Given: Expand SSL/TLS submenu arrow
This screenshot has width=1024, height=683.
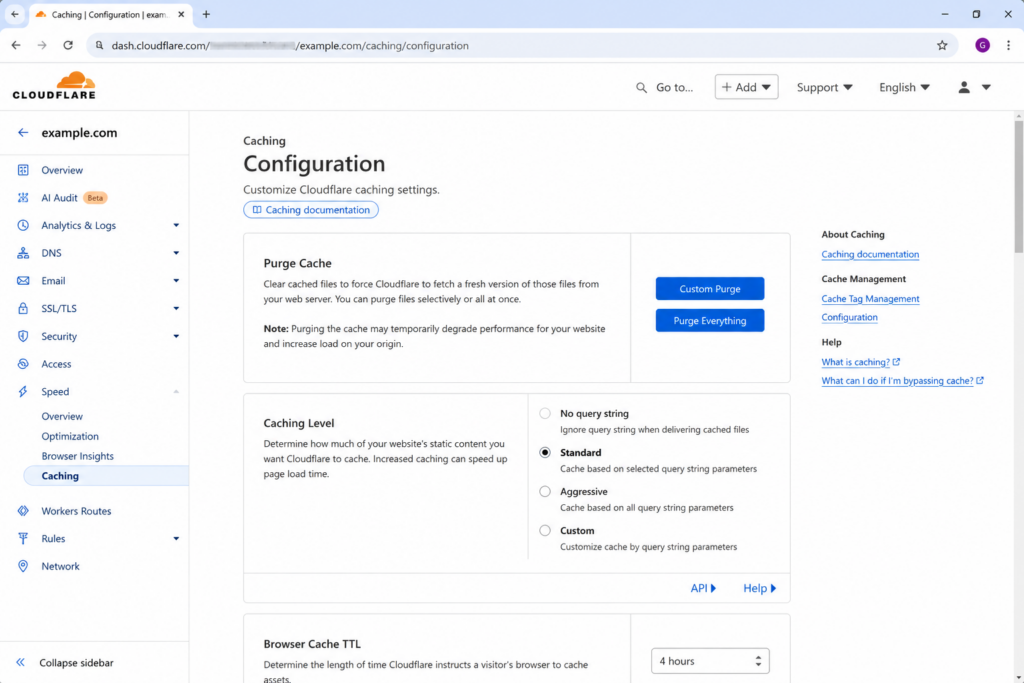Looking at the screenshot, I should [176, 308].
